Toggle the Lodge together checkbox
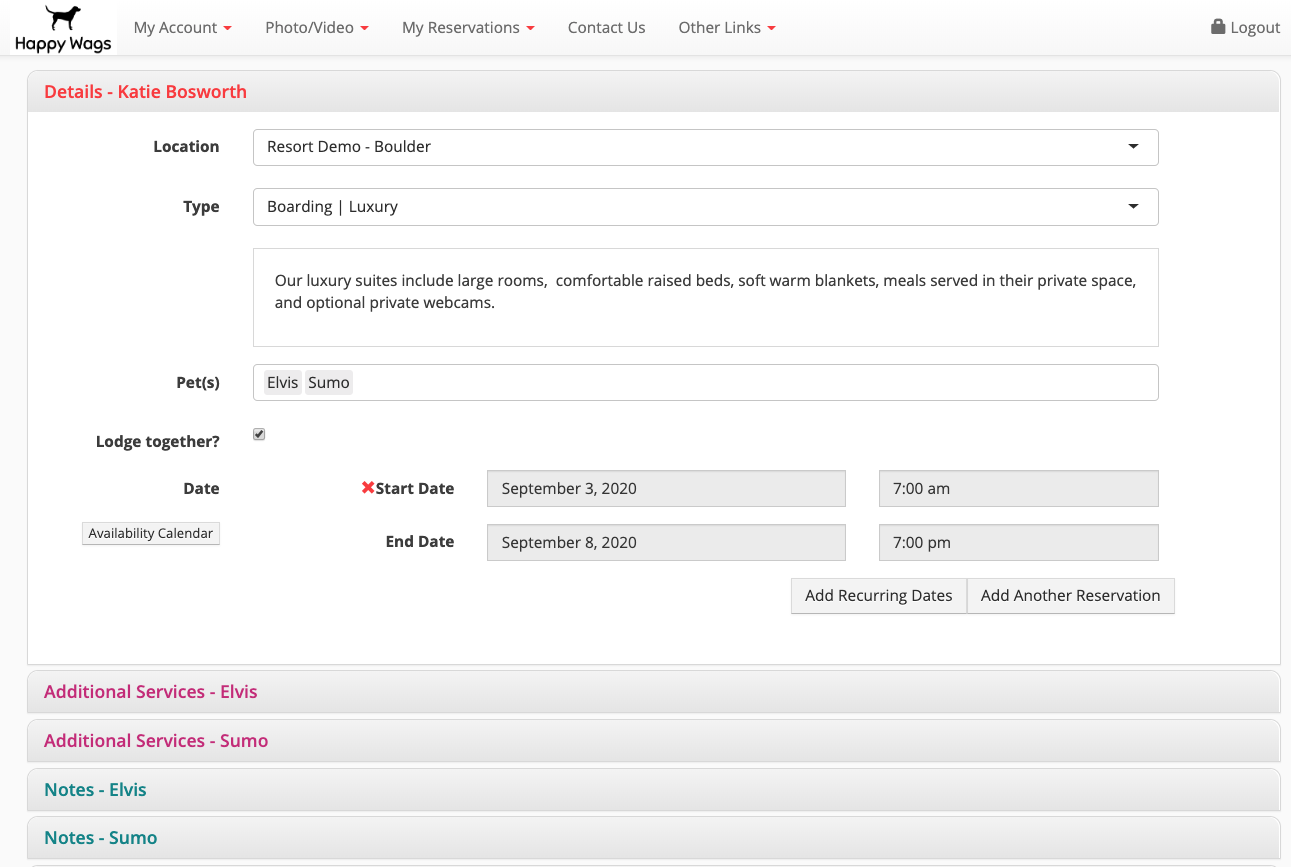 click(258, 433)
